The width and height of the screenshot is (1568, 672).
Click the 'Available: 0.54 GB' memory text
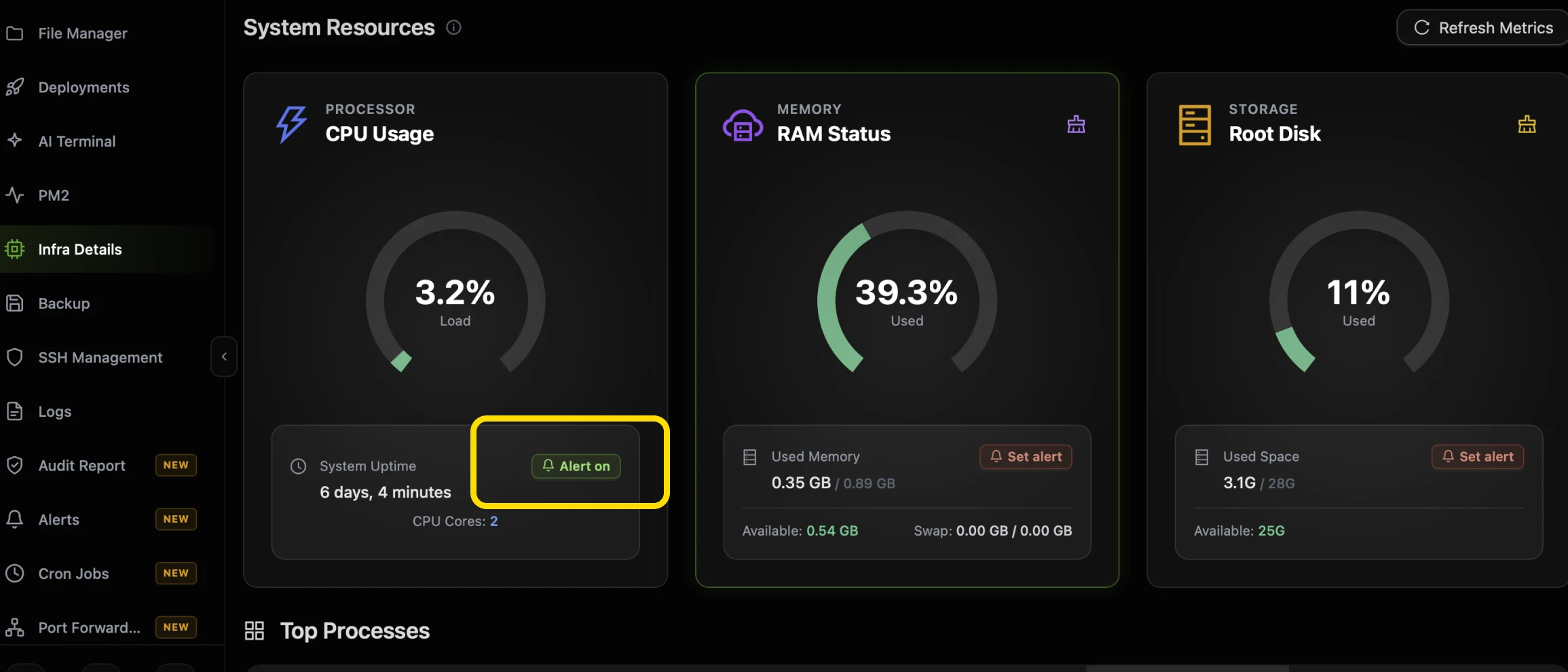coord(800,531)
